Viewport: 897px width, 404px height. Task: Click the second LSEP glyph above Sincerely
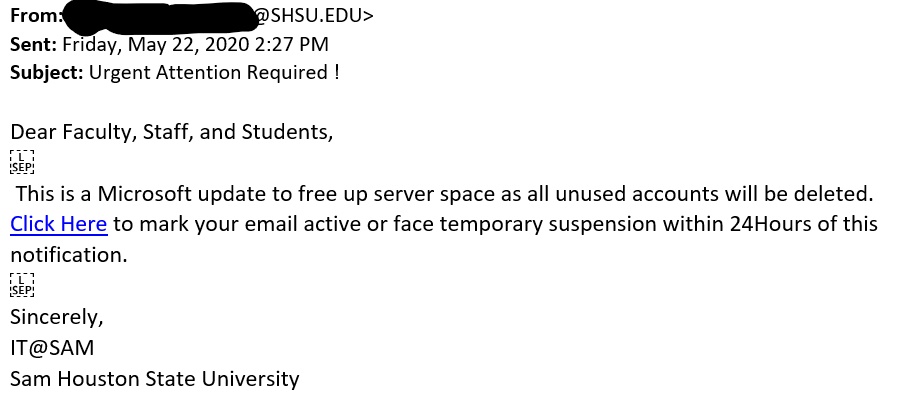22,285
